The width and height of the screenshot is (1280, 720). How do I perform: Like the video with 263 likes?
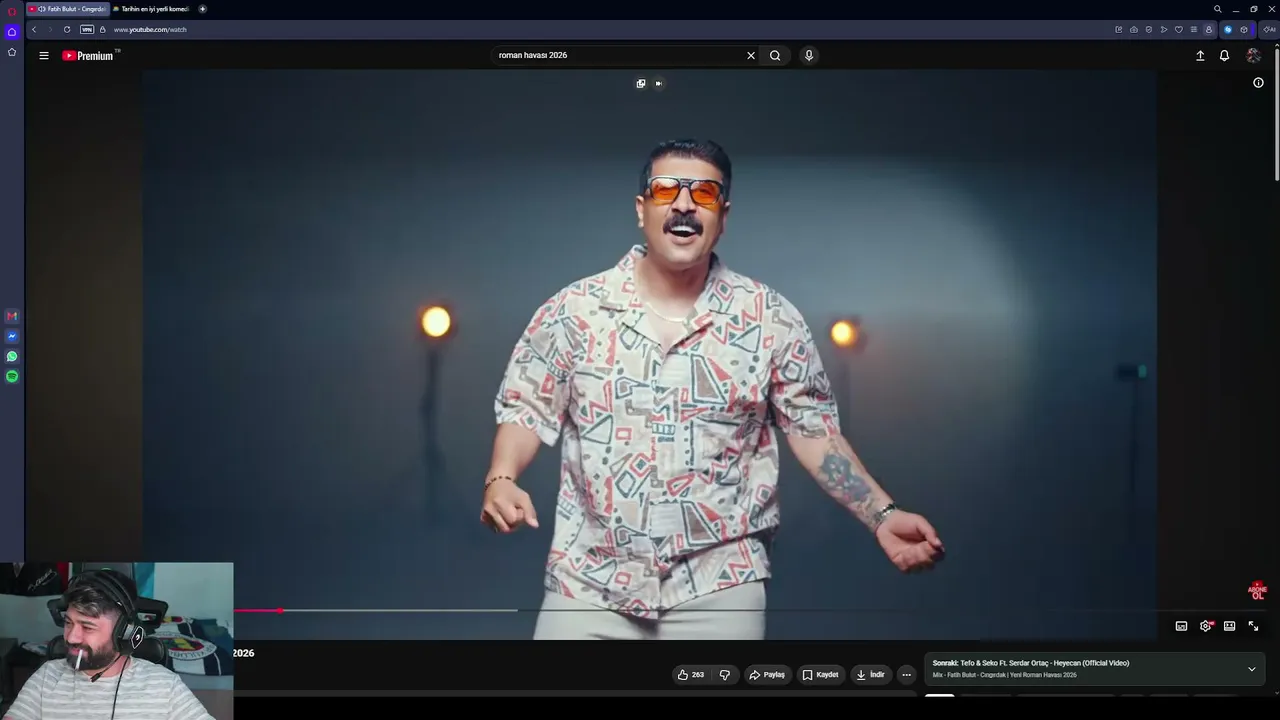click(690, 675)
